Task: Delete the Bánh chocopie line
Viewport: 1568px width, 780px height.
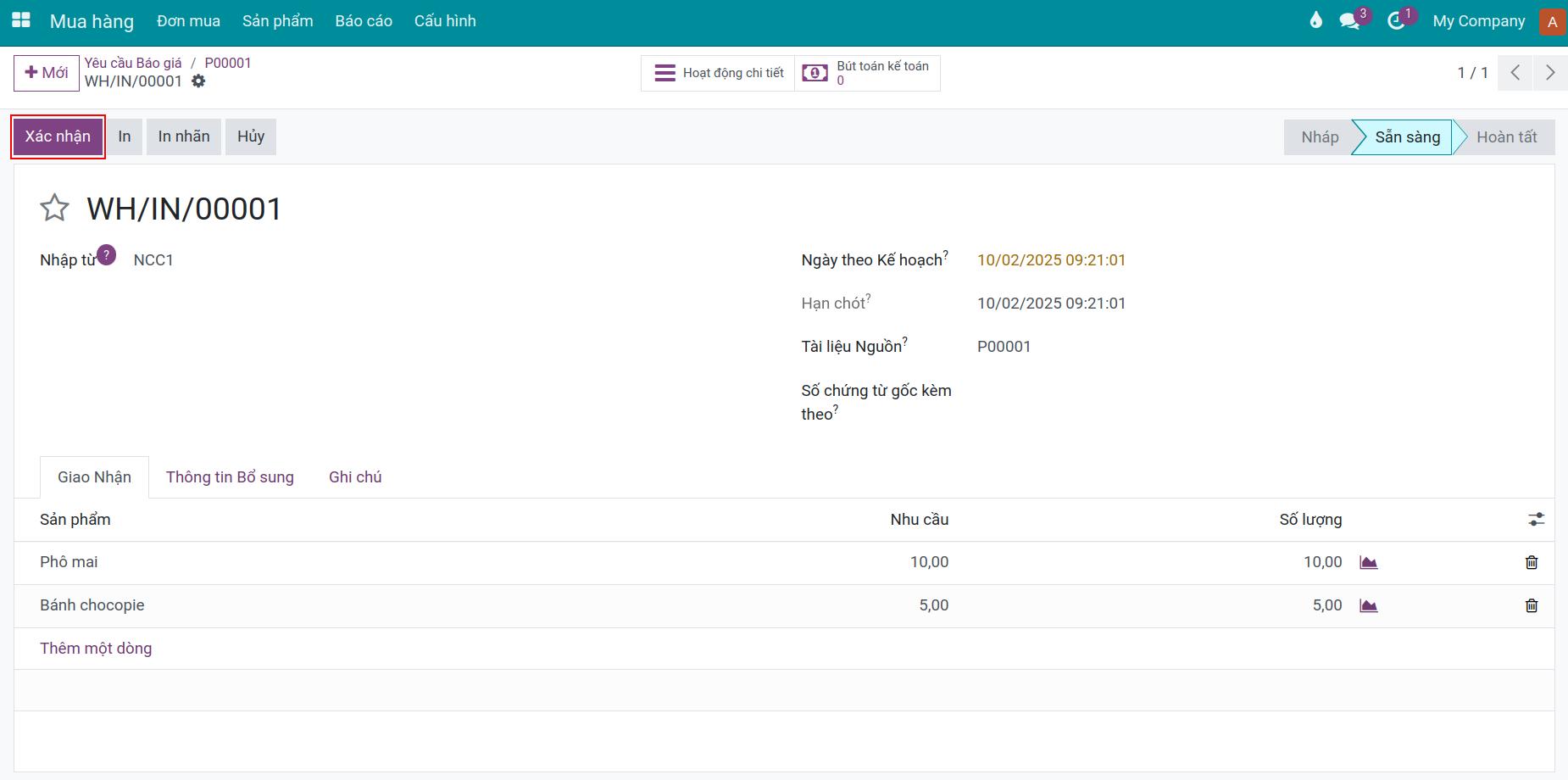Action: (x=1532, y=605)
